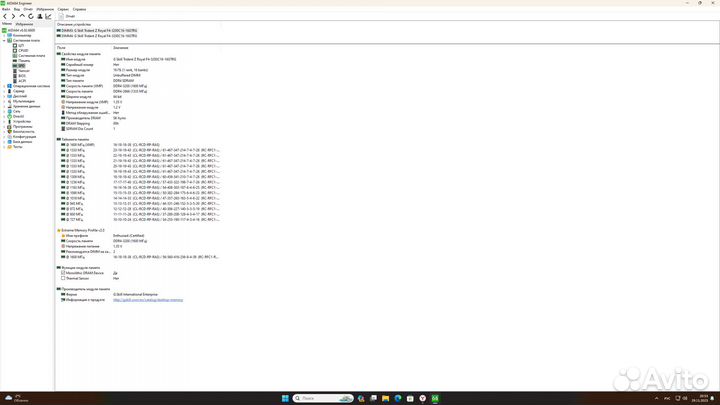Viewport: 720px width, 405px height.
Task: Select the Чипсет icon in the tree
Action: [15, 71]
